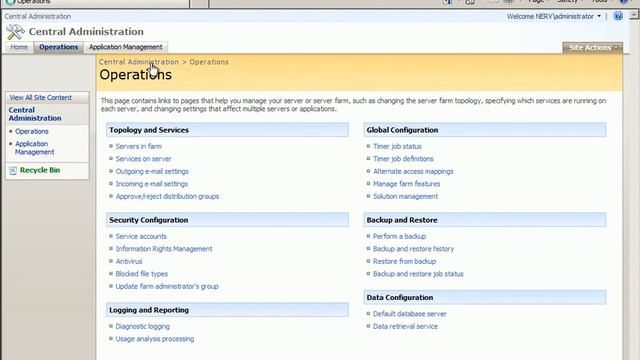Viewport: 640px width, 360px height.
Task: Open Timer job definitions
Action: pos(403,159)
